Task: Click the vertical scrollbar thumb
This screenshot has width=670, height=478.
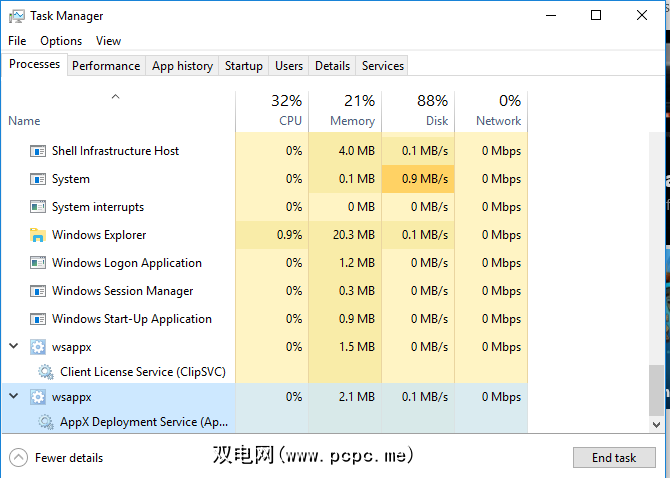Action: [x=657, y=390]
